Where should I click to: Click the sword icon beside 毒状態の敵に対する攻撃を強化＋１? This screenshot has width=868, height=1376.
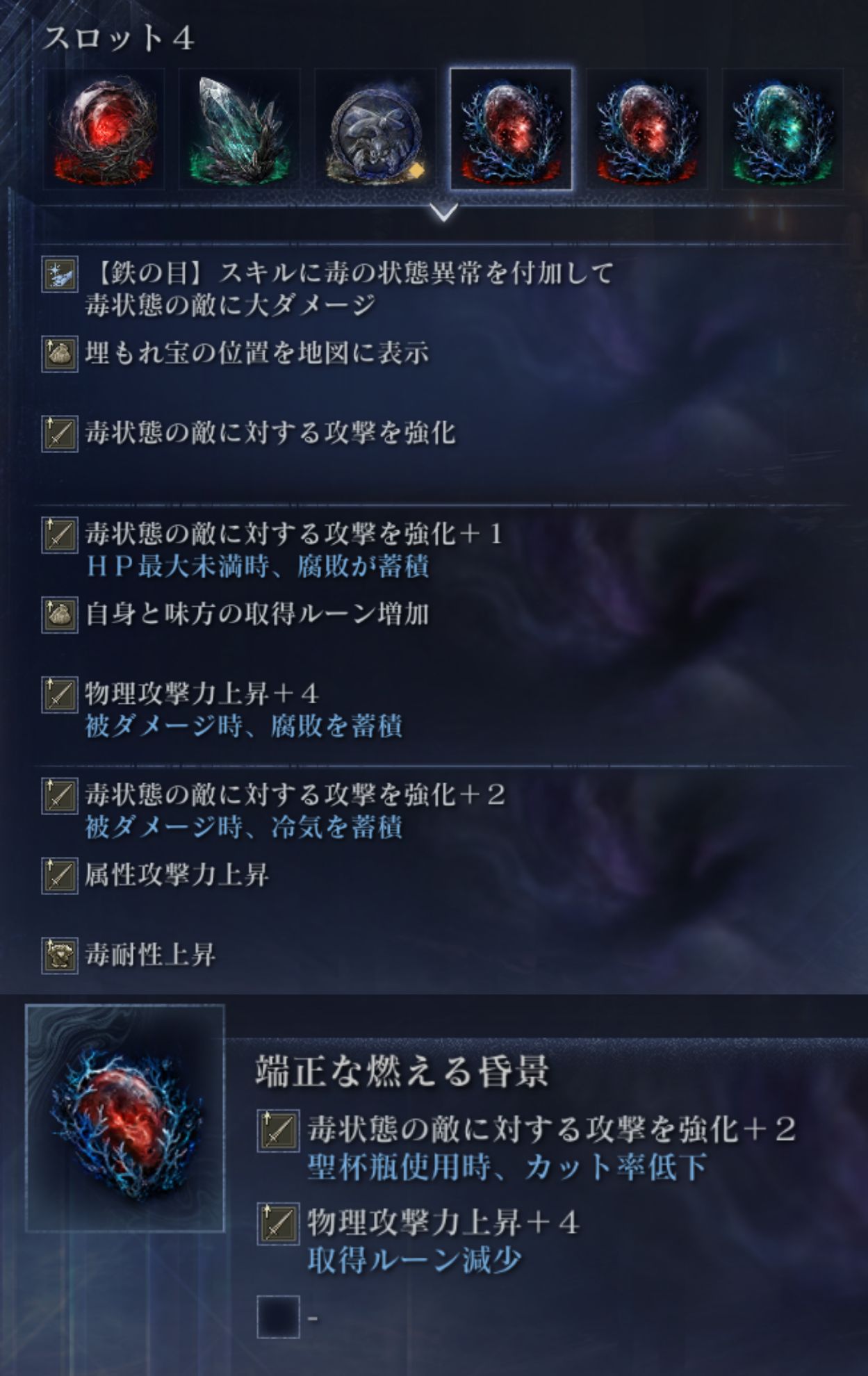59,535
